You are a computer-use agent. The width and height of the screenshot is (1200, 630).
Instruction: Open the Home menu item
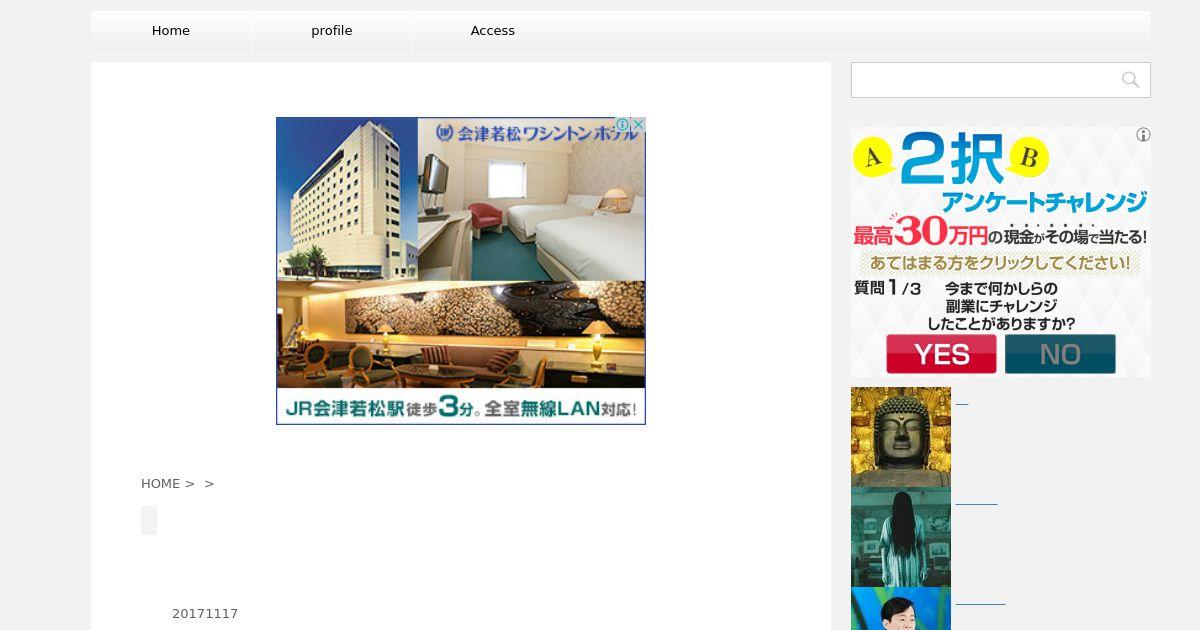pyautogui.click(x=171, y=31)
